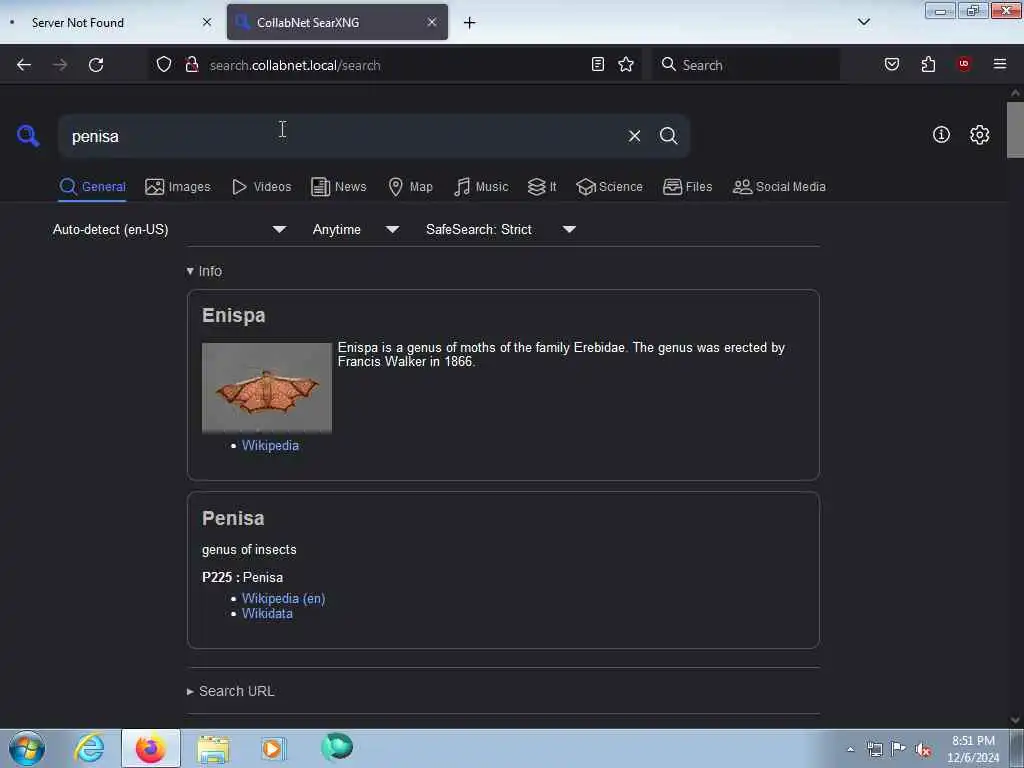
Task: Click the Penisa infobox heading
Action: click(233, 518)
